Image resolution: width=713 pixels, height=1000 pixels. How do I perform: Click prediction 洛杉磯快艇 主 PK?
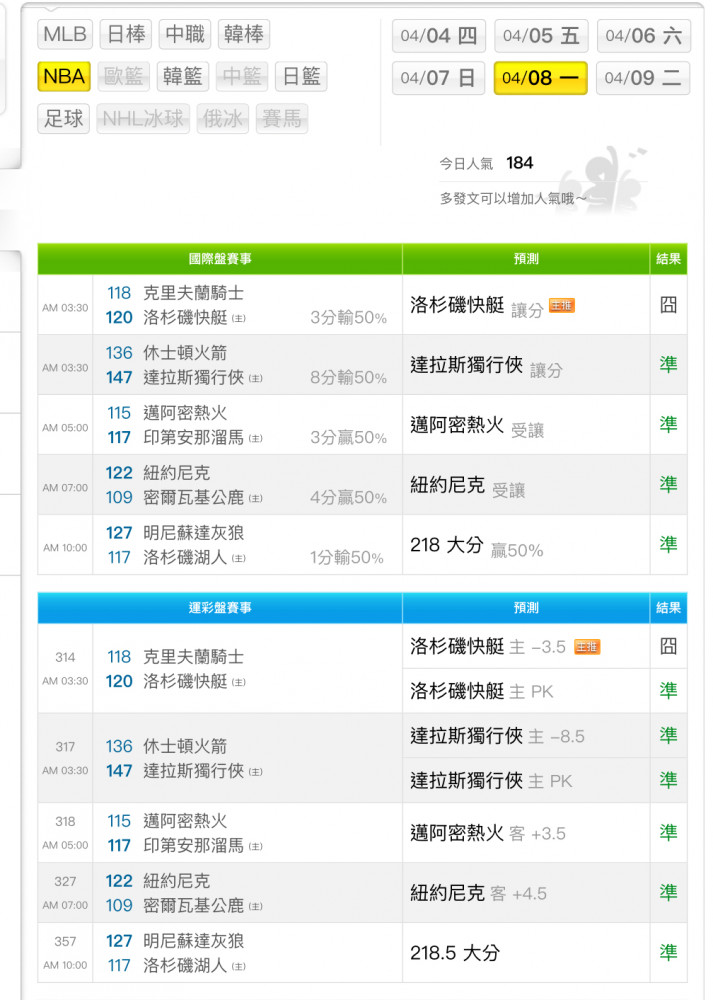point(481,691)
